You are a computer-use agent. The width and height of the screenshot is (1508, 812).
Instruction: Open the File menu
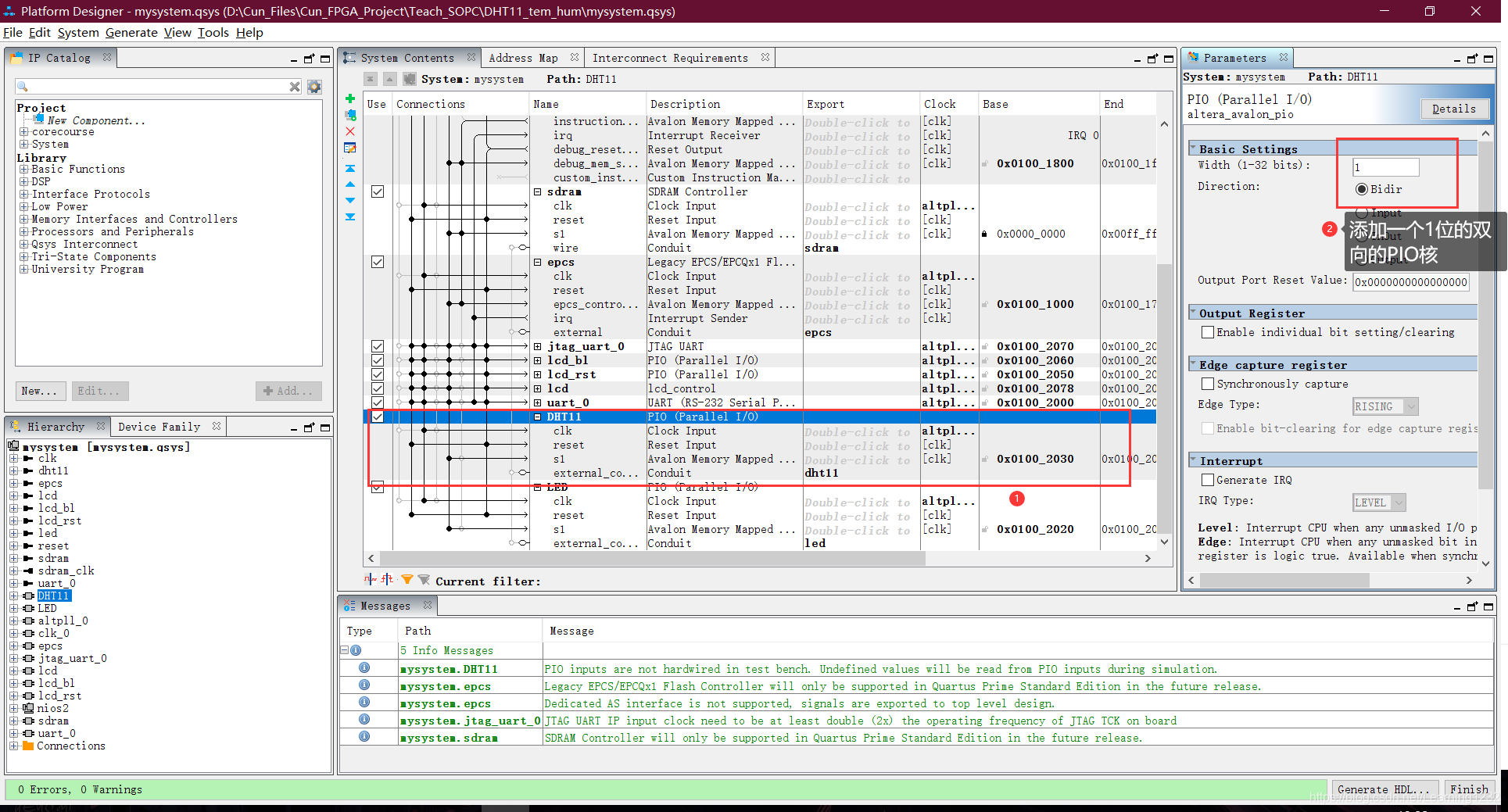click(x=13, y=32)
